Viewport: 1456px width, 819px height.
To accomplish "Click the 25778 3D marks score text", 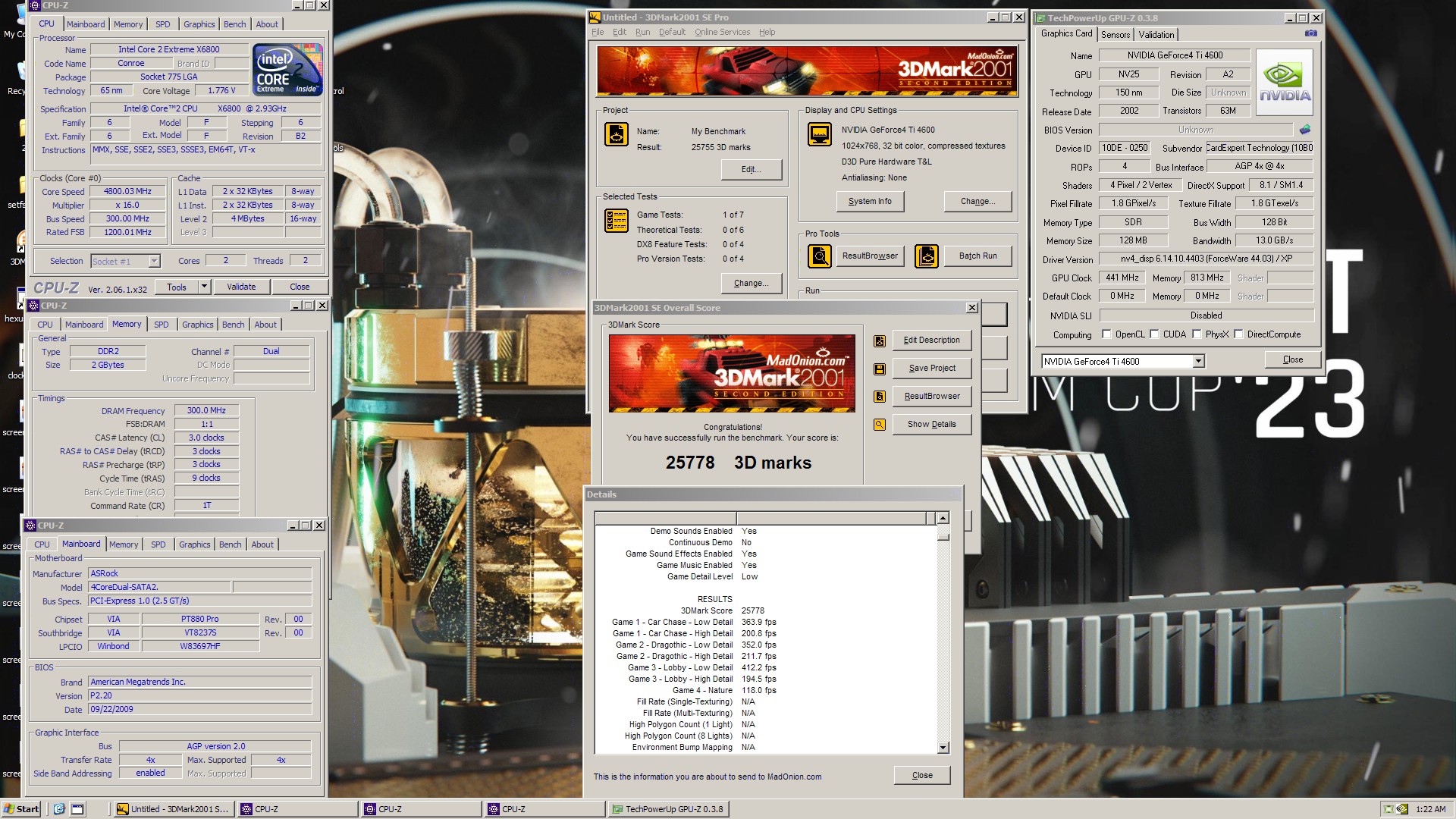I will point(738,463).
